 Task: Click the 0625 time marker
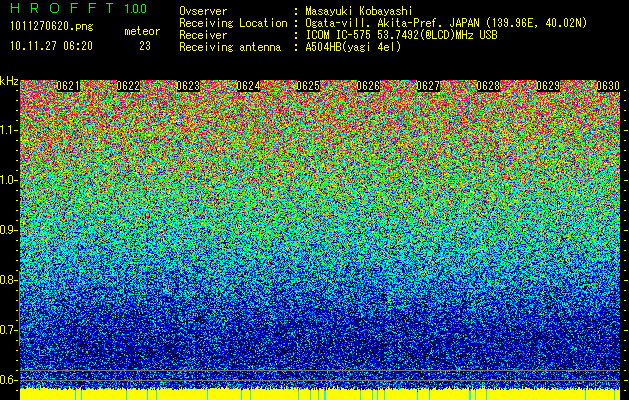(308, 86)
